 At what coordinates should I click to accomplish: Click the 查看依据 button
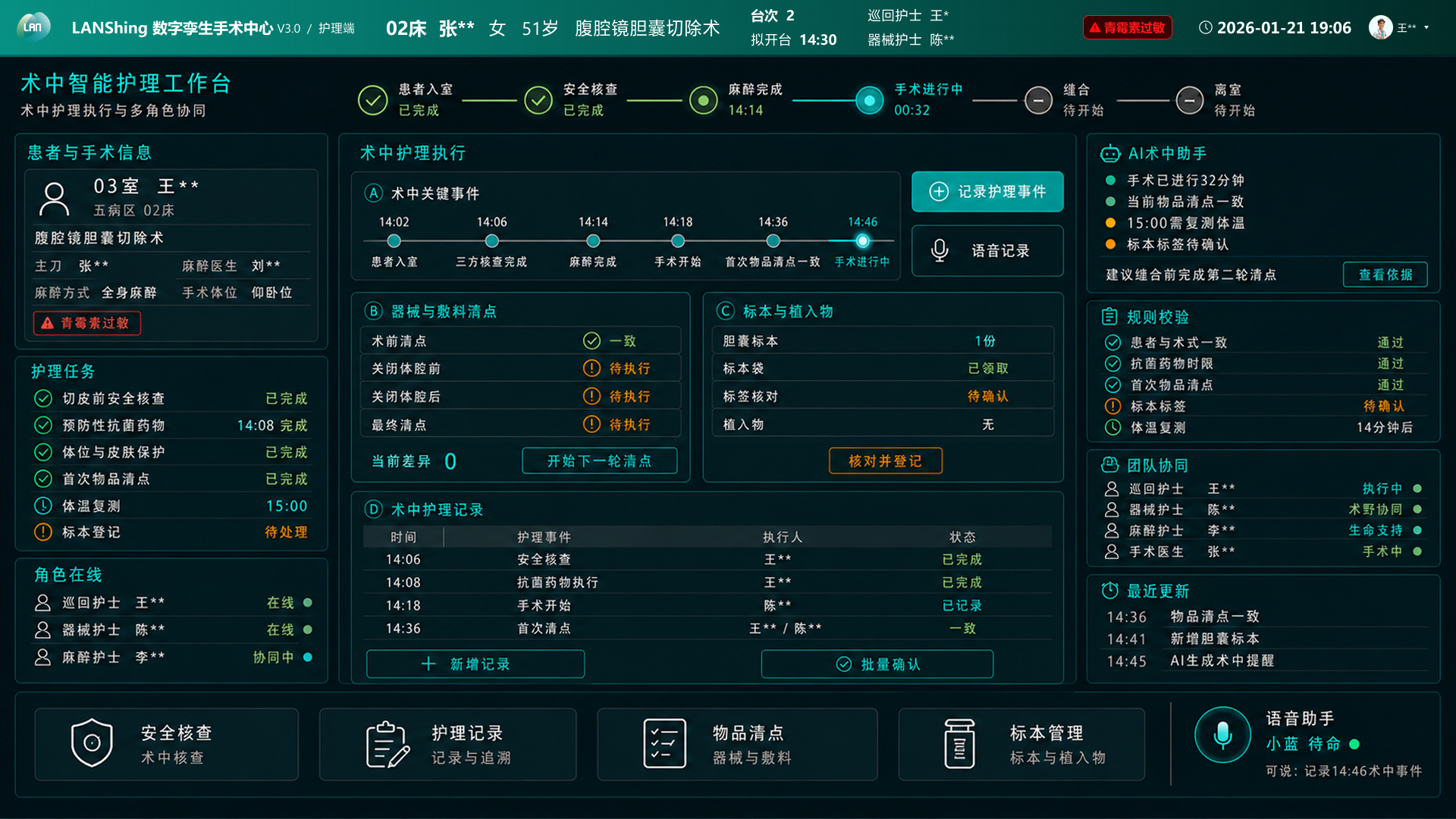[1385, 275]
